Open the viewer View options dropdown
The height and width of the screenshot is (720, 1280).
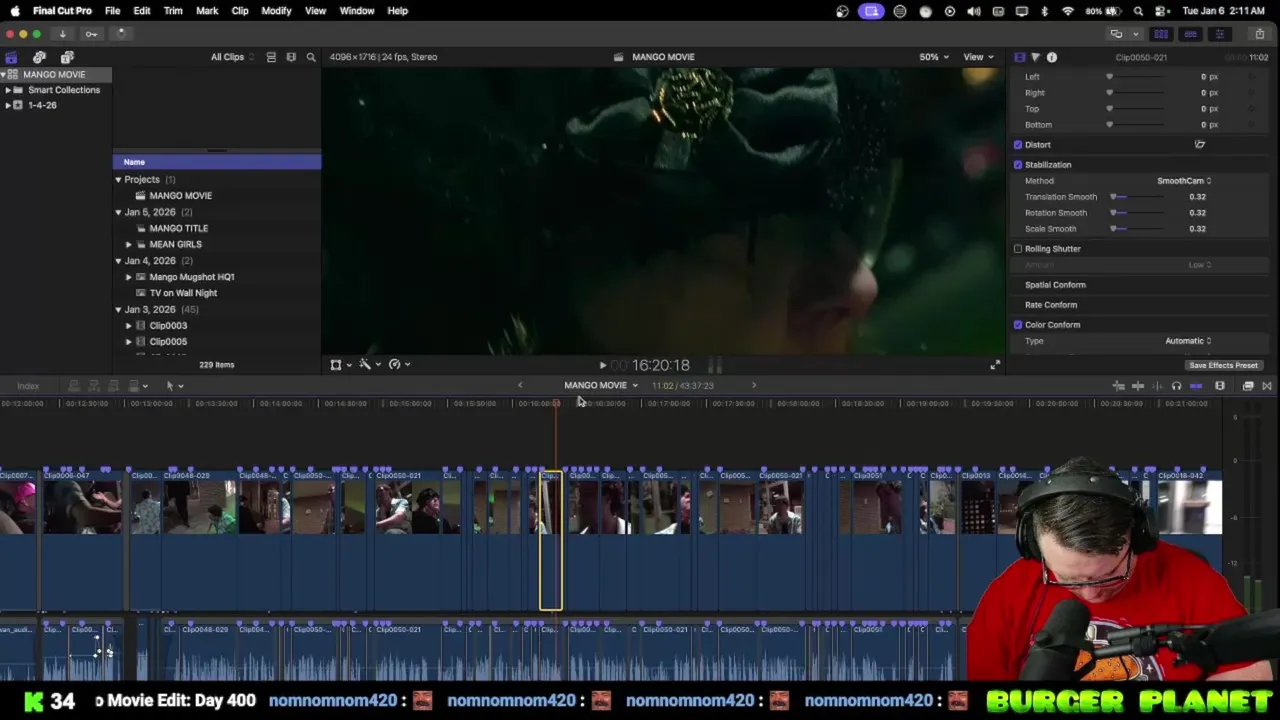pyautogui.click(x=977, y=57)
